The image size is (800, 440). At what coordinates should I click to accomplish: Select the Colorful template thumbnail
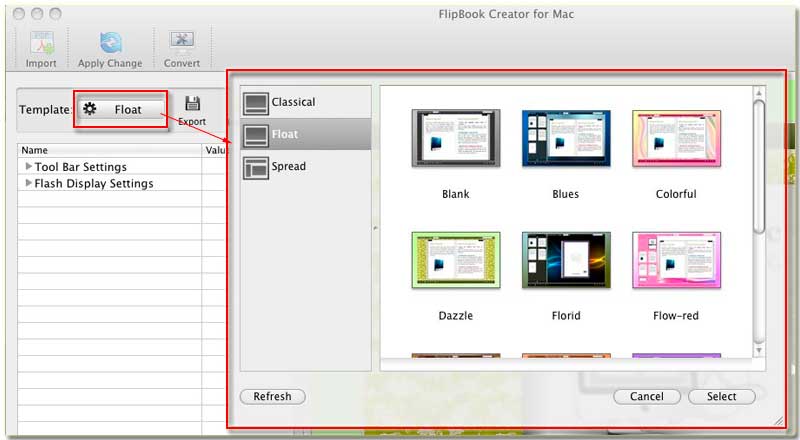click(676, 138)
